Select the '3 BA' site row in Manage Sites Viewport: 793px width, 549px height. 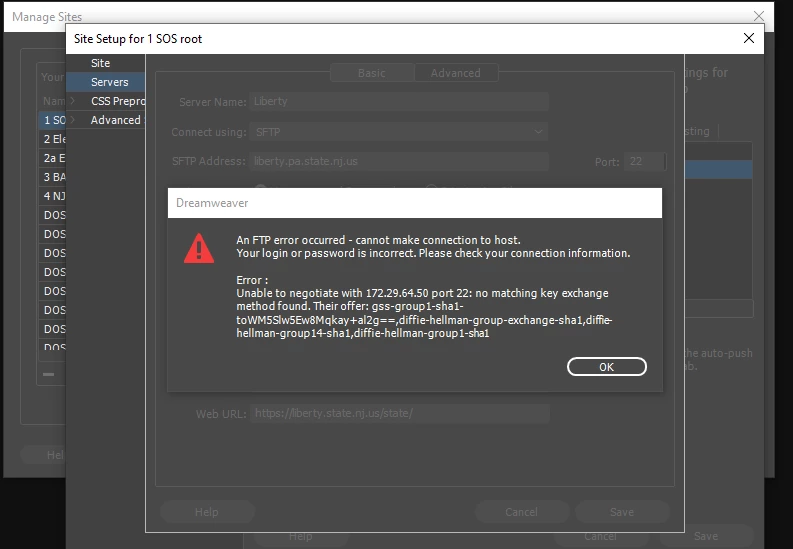(x=53, y=177)
